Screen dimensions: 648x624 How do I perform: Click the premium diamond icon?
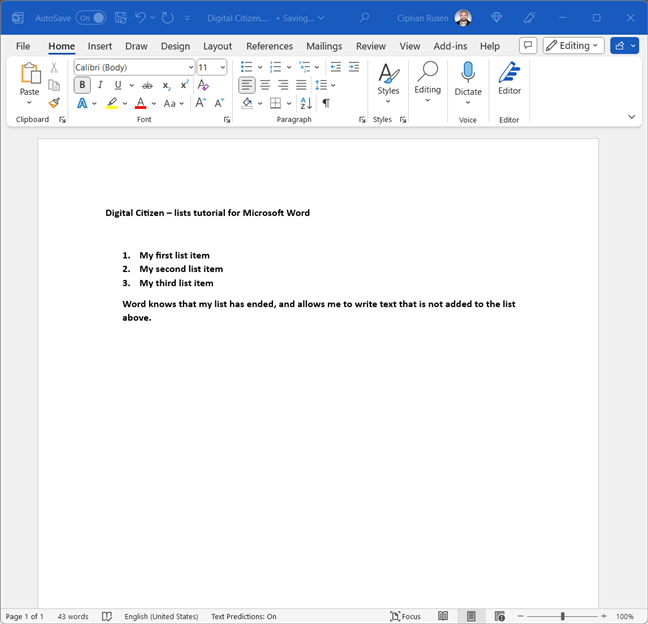[496, 18]
